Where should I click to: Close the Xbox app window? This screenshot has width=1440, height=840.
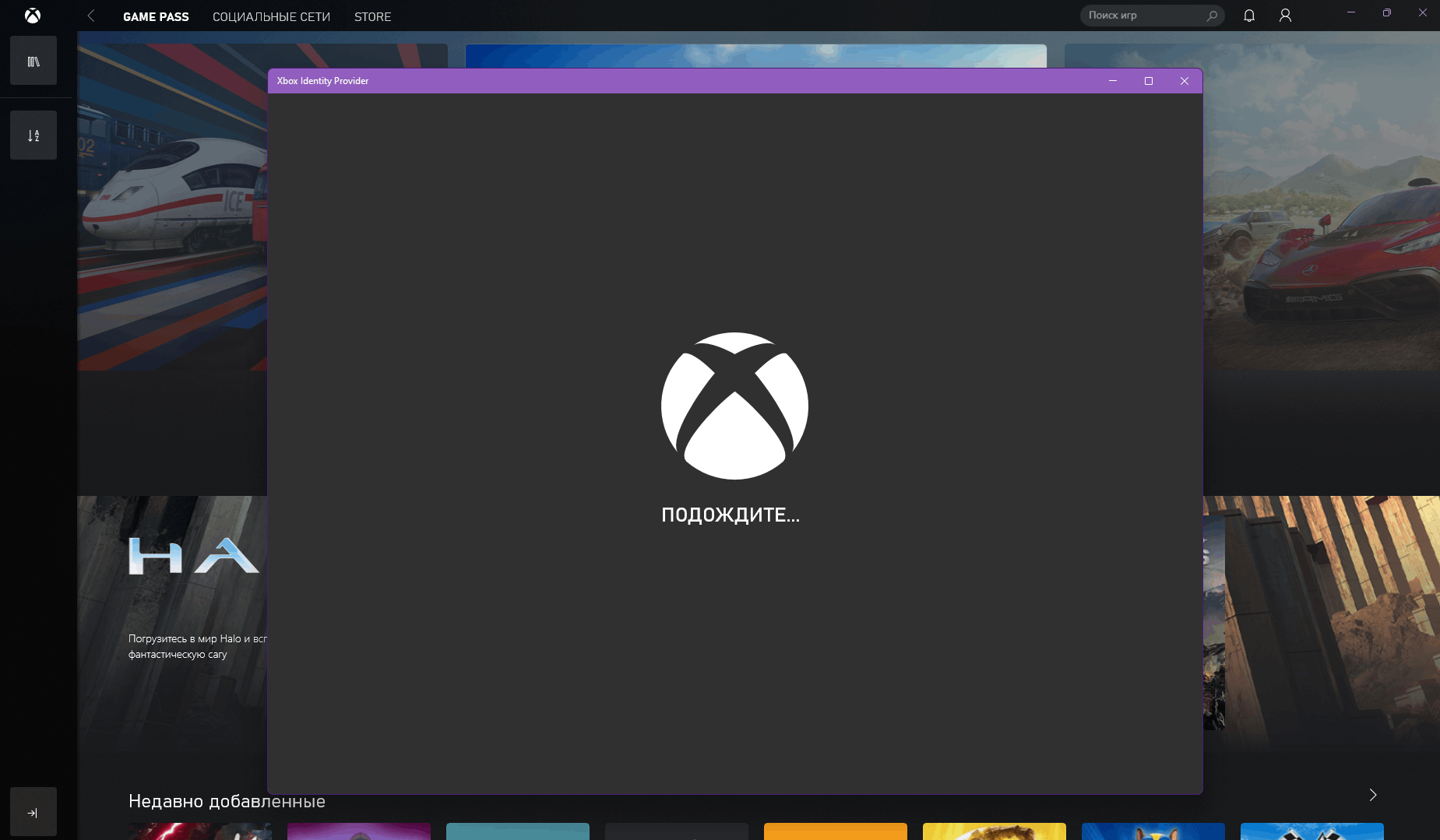pos(1423,12)
